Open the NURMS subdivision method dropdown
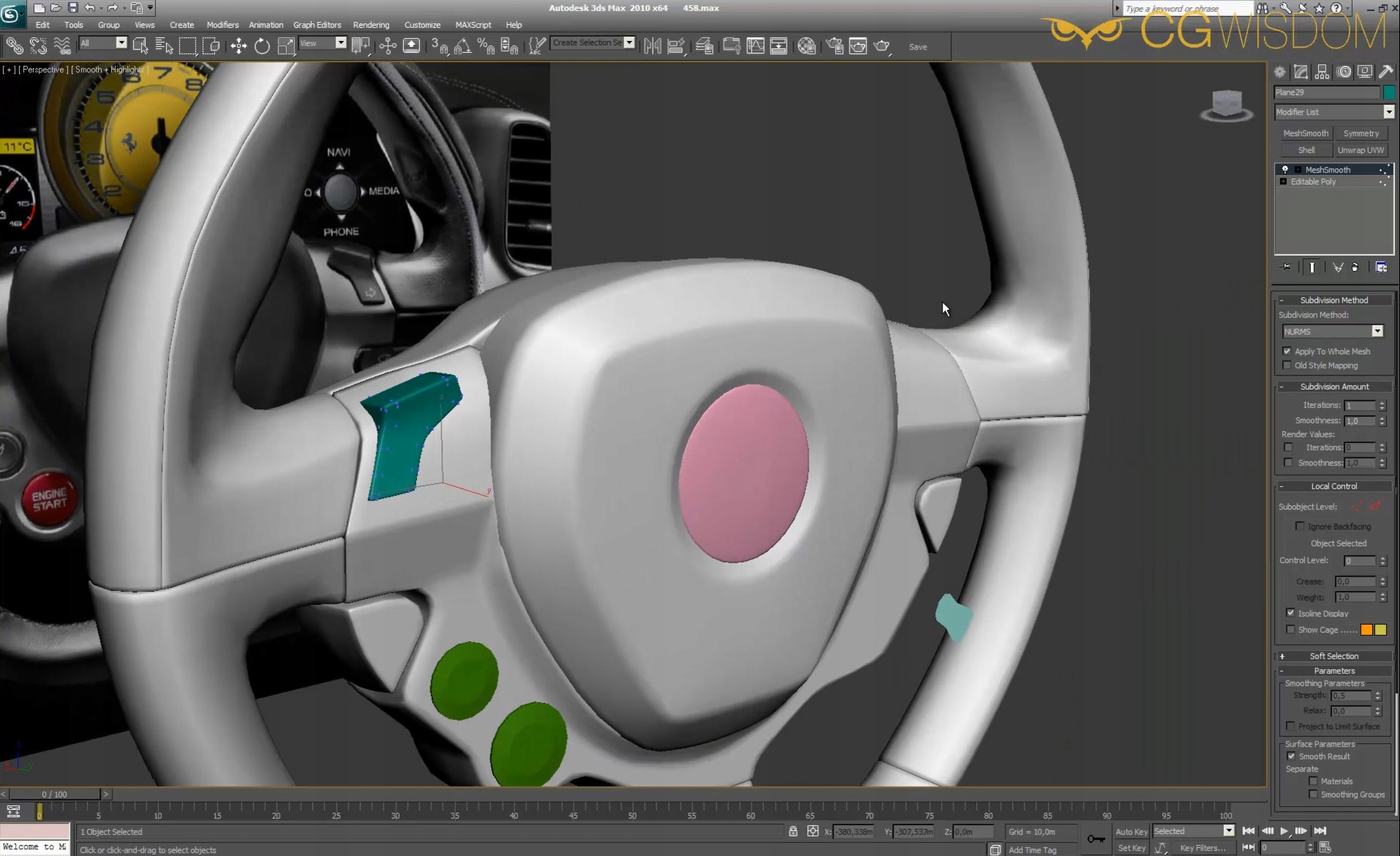This screenshot has width=1400, height=856. (1377, 332)
